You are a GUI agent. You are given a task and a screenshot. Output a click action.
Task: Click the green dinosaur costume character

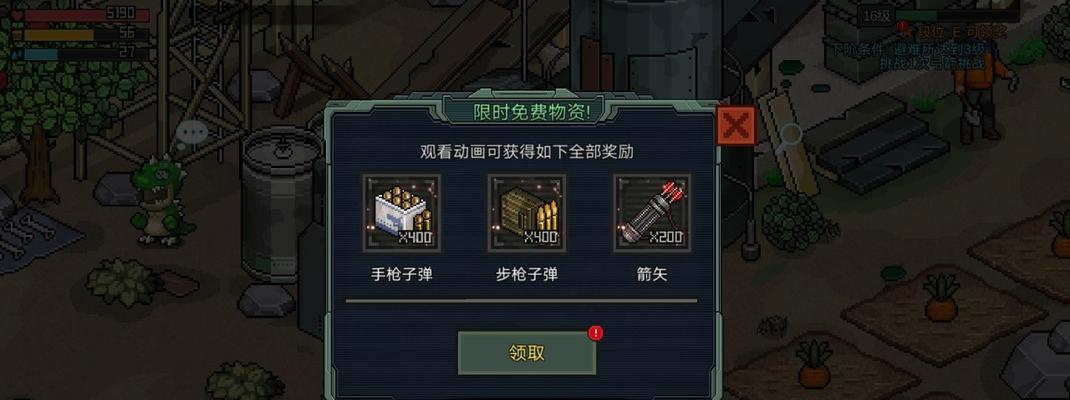(160, 200)
